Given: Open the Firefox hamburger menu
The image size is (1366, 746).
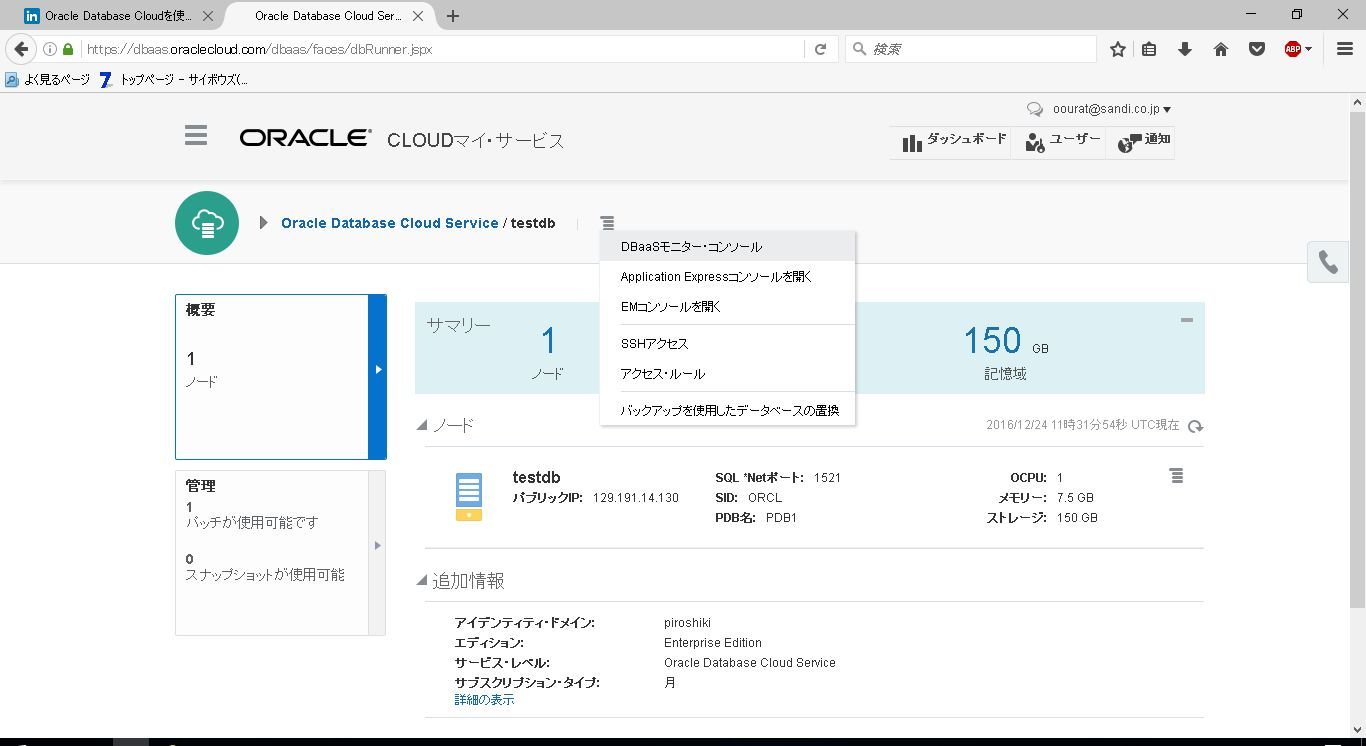Looking at the screenshot, I should pos(1345,49).
